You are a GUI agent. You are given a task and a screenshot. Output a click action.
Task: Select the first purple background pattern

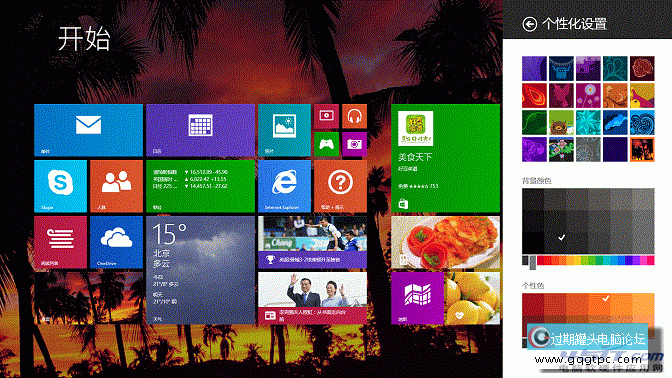coord(534,69)
